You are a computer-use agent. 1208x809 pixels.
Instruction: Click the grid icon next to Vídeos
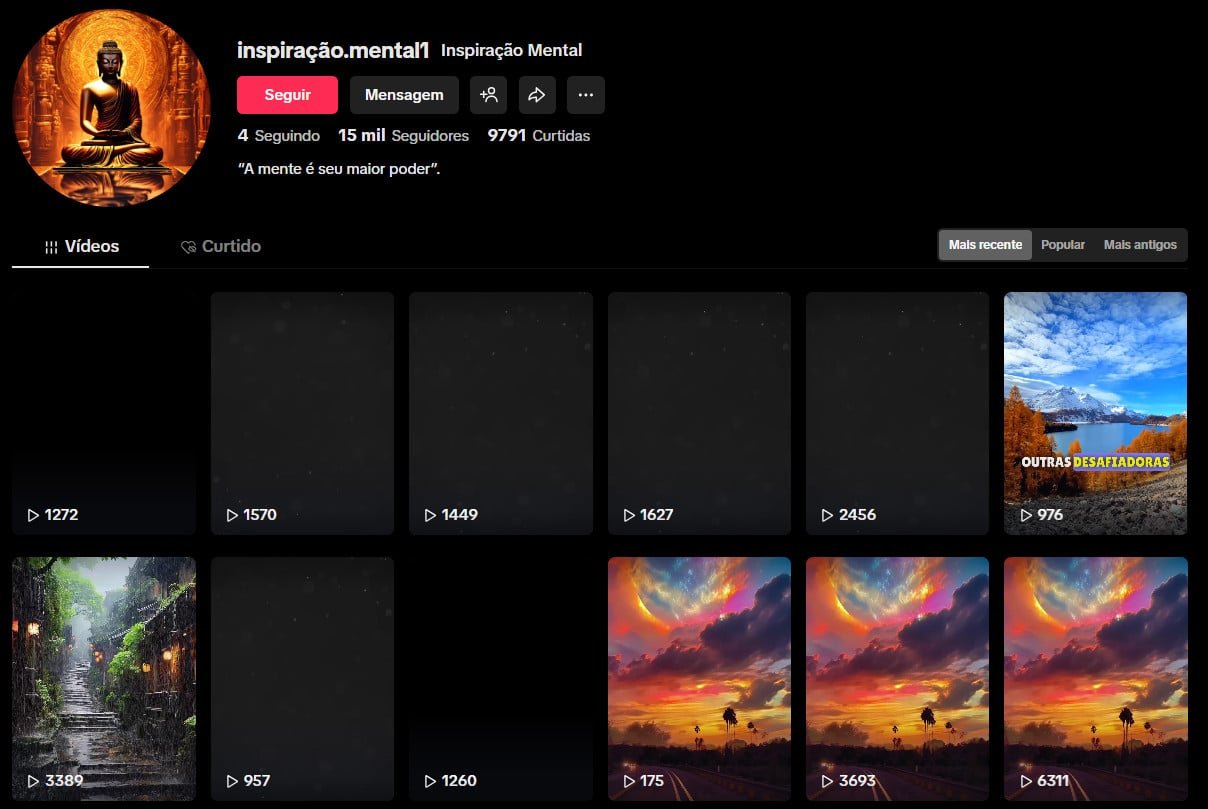pos(50,246)
